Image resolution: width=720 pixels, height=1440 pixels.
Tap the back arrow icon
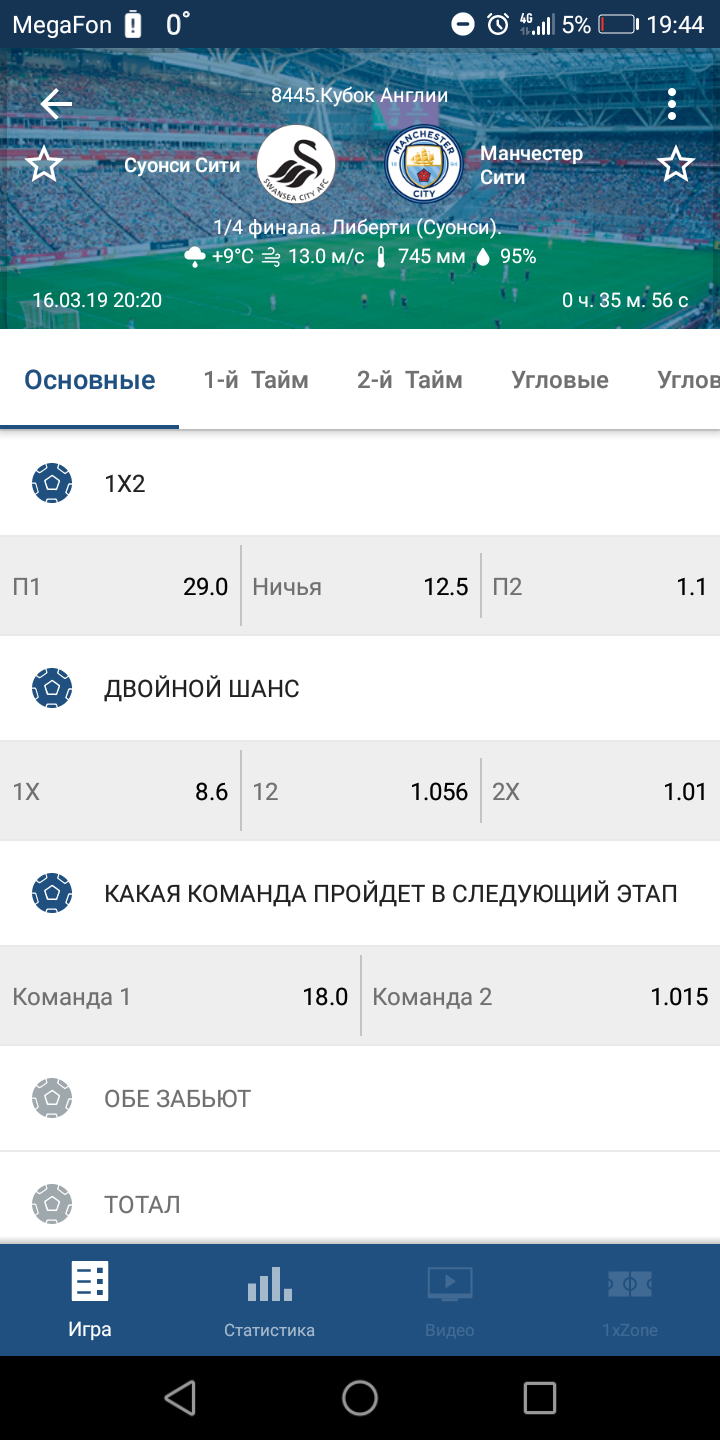[56, 103]
